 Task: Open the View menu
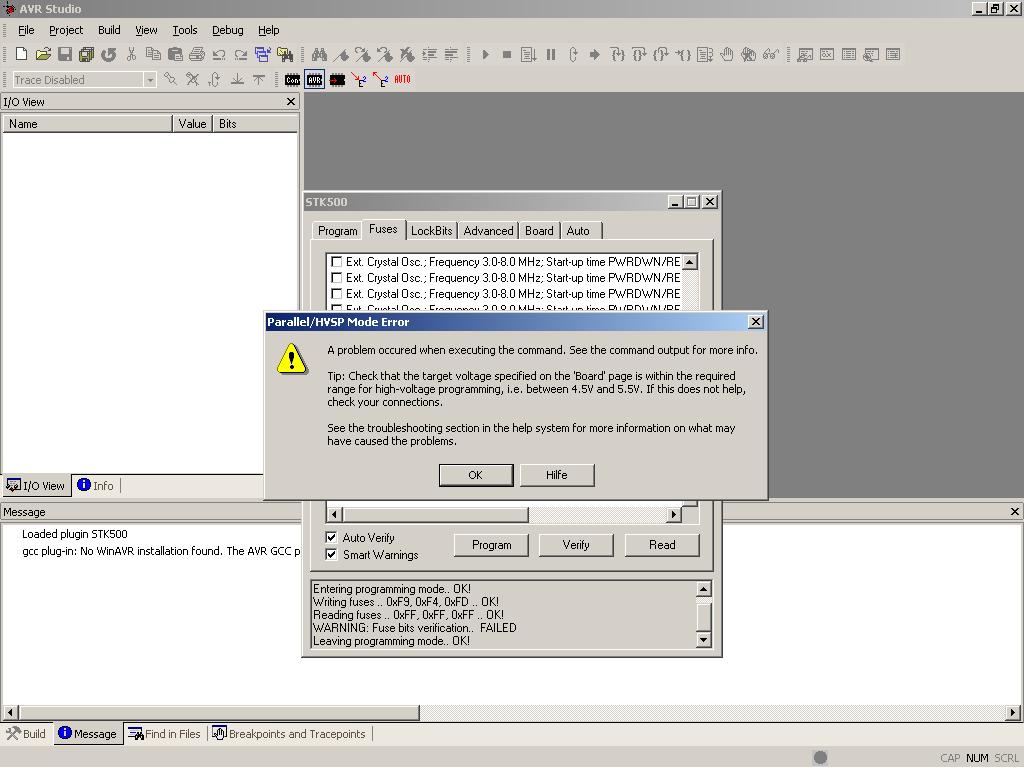click(x=146, y=30)
